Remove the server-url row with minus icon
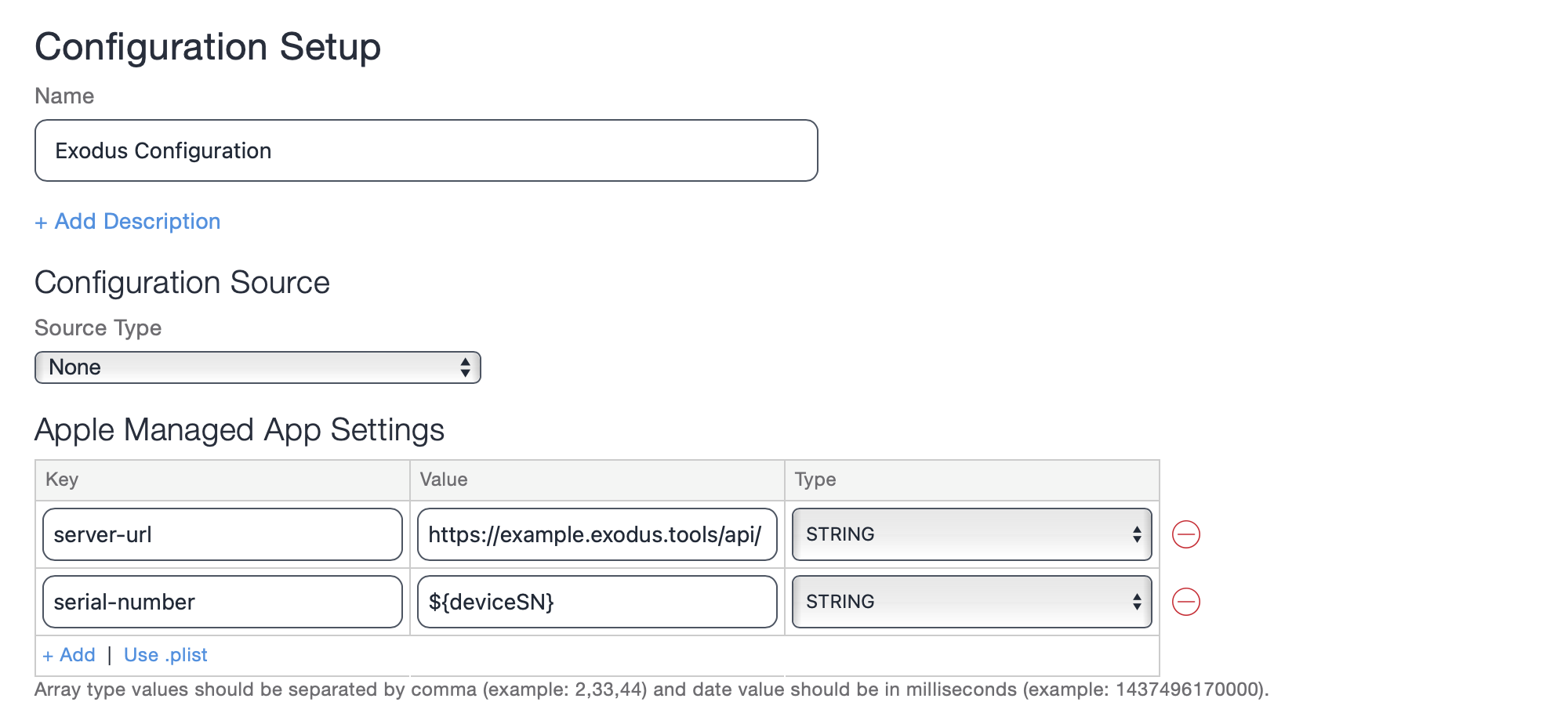The height and width of the screenshot is (713, 1568). click(1185, 534)
